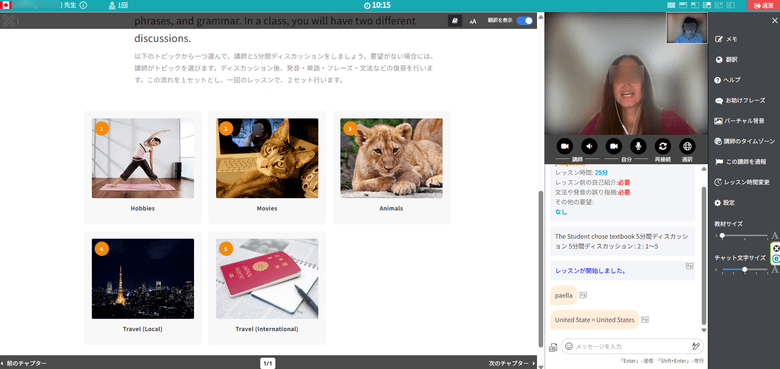Click the self-view video thumbnail

[687, 28]
